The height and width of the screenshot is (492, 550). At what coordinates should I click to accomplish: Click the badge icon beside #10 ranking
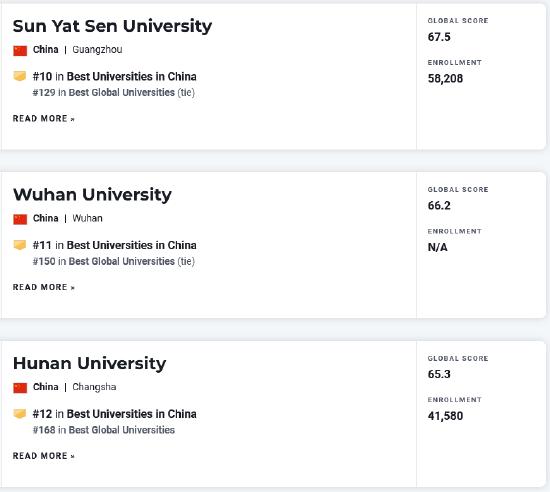20,76
